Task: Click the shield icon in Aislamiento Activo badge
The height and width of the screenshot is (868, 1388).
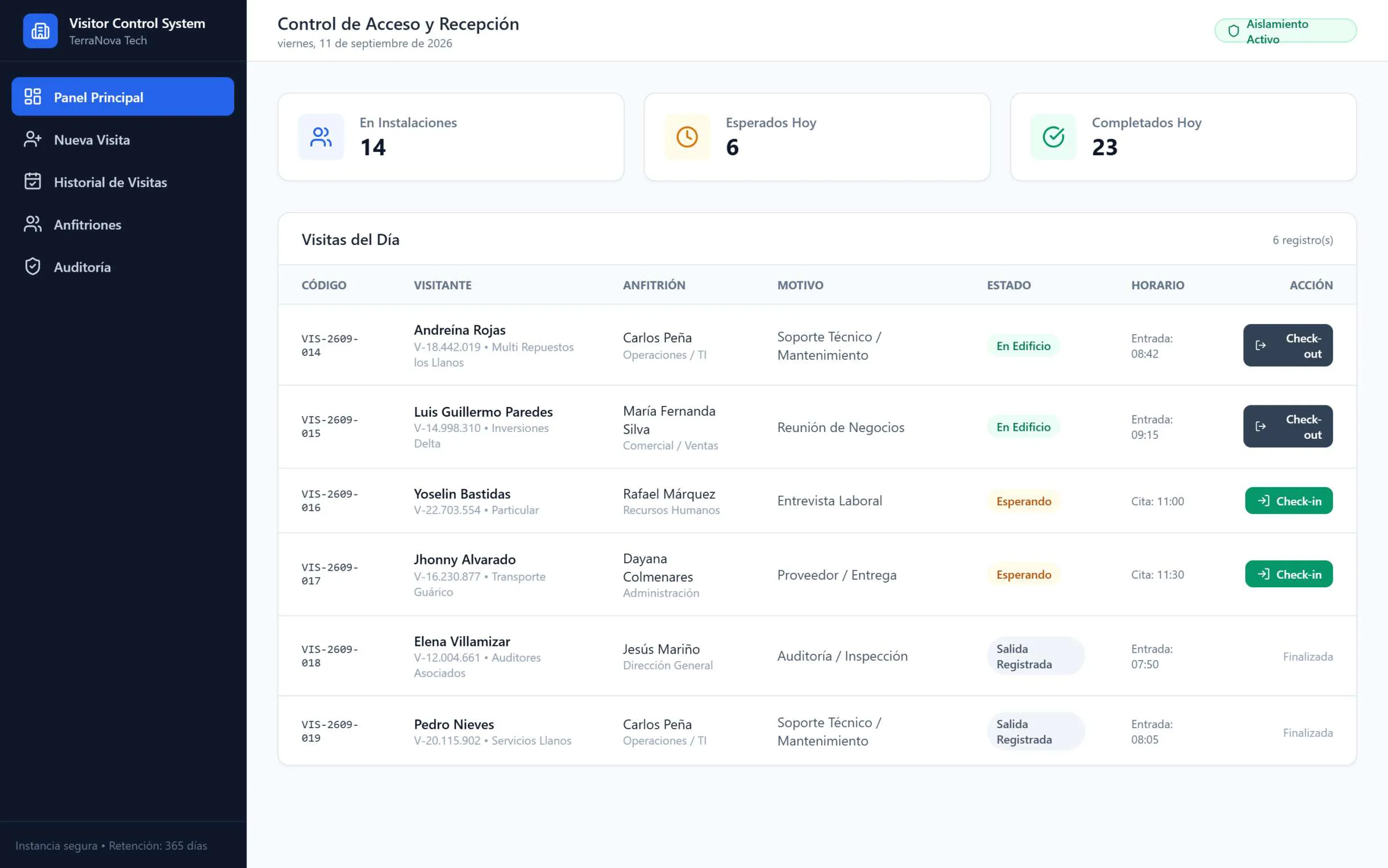Action: click(1233, 31)
